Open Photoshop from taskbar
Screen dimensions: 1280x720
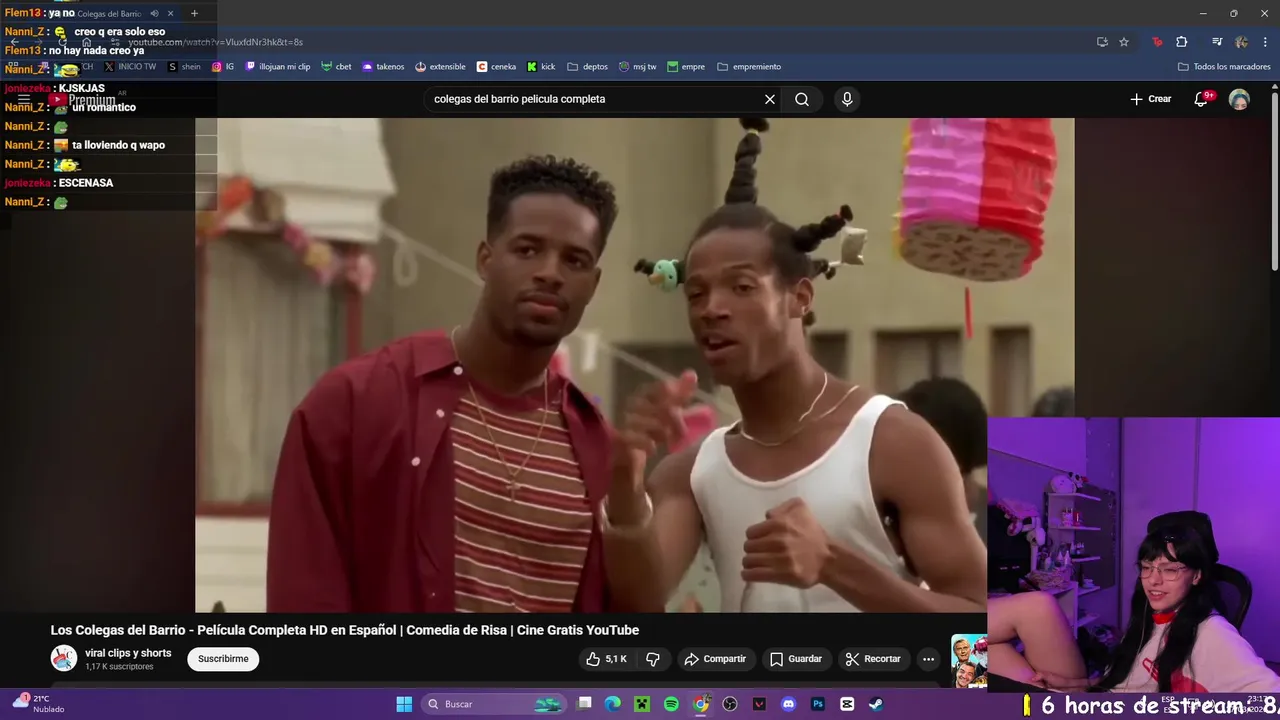(818, 704)
